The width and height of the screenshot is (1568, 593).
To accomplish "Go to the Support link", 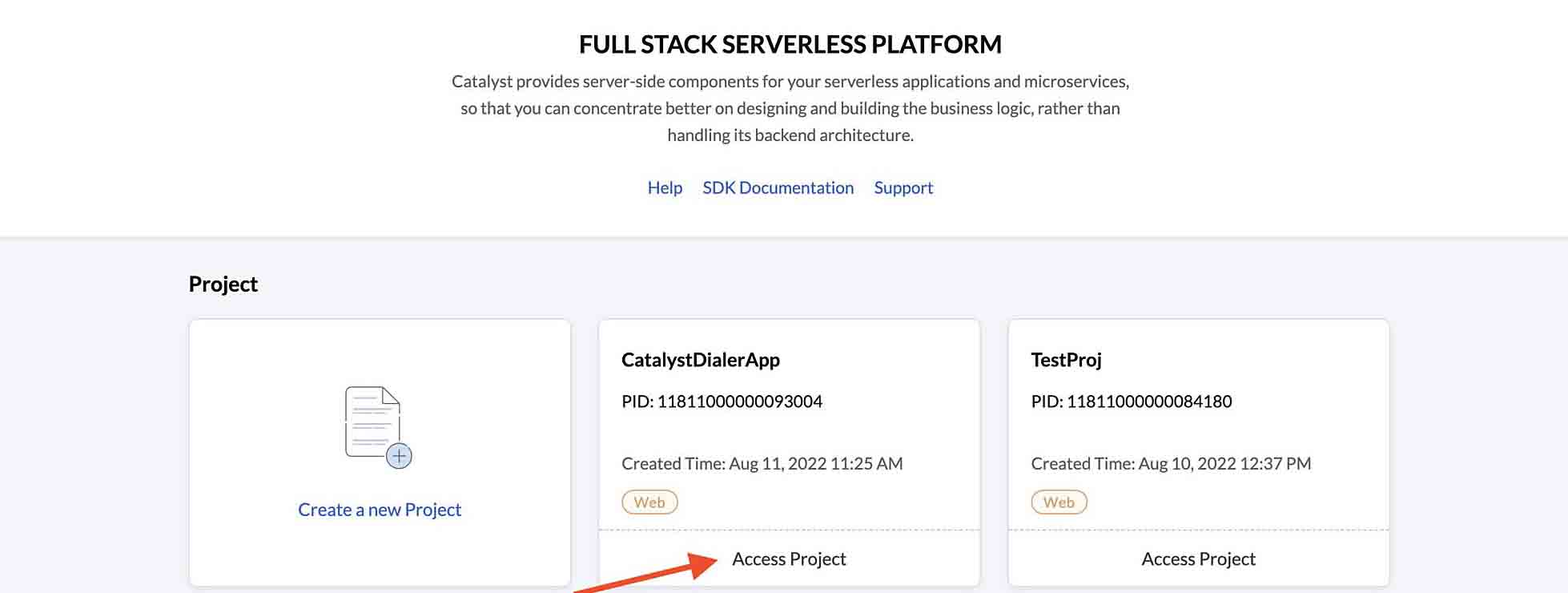I will 903,188.
